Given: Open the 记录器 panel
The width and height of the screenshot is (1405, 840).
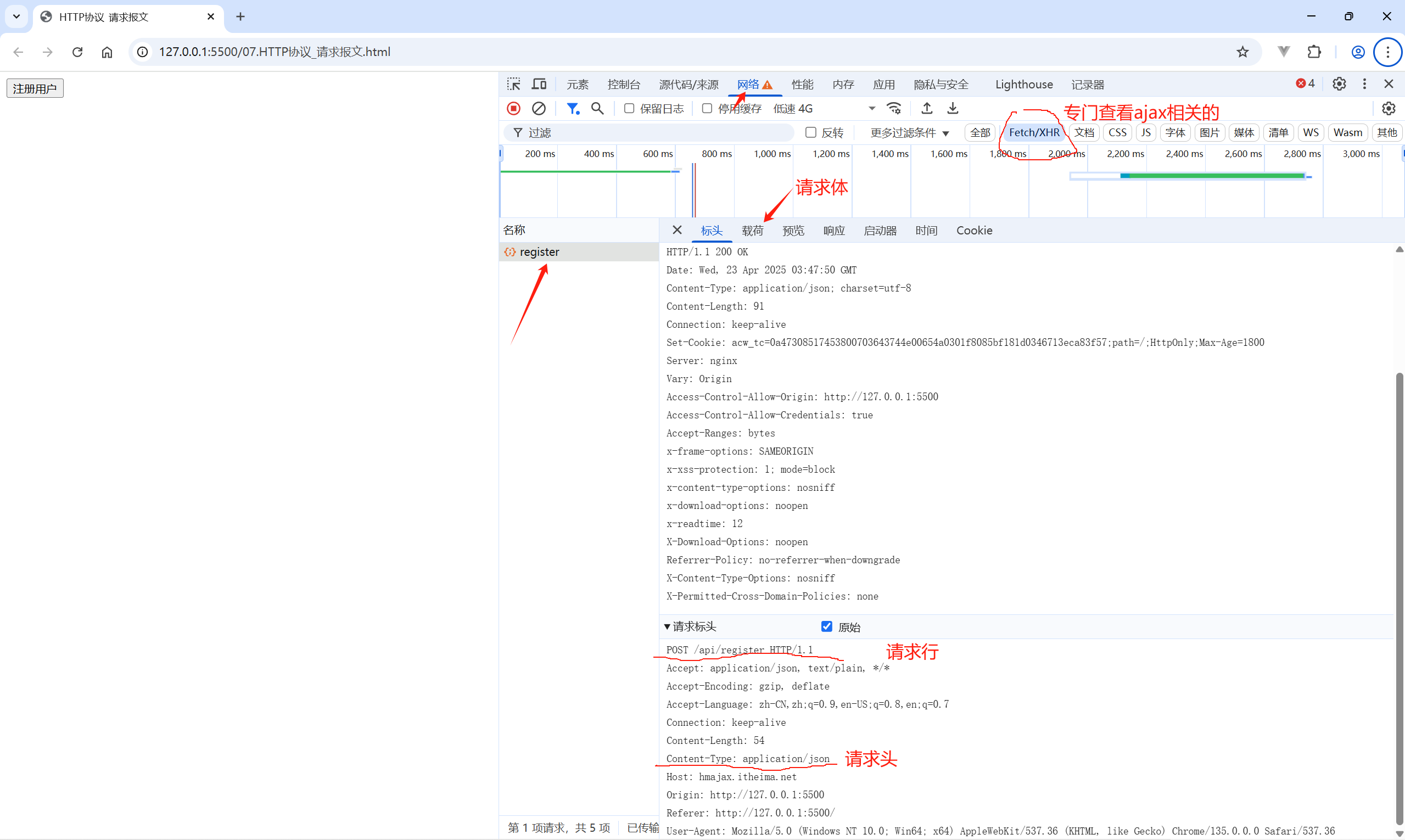Looking at the screenshot, I should [1088, 85].
